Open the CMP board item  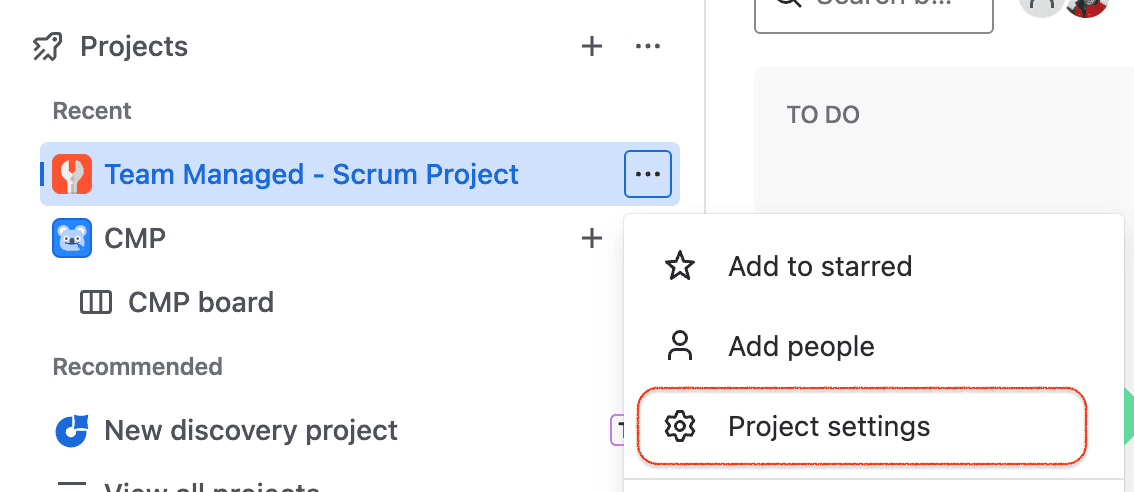click(201, 302)
